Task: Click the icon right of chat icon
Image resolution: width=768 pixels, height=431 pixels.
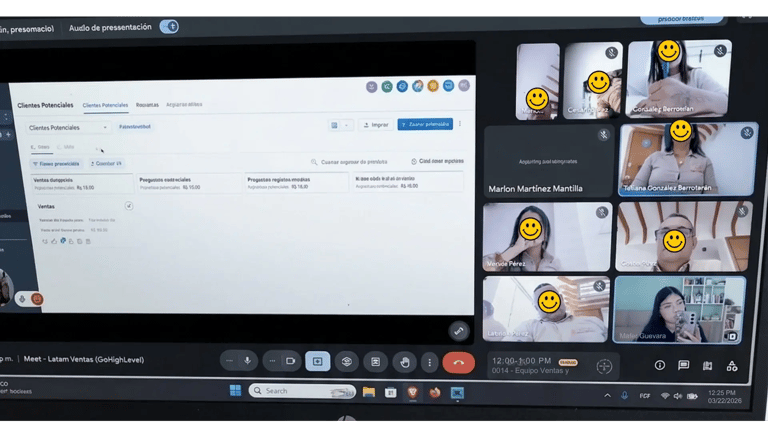Action: coord(707,365)
